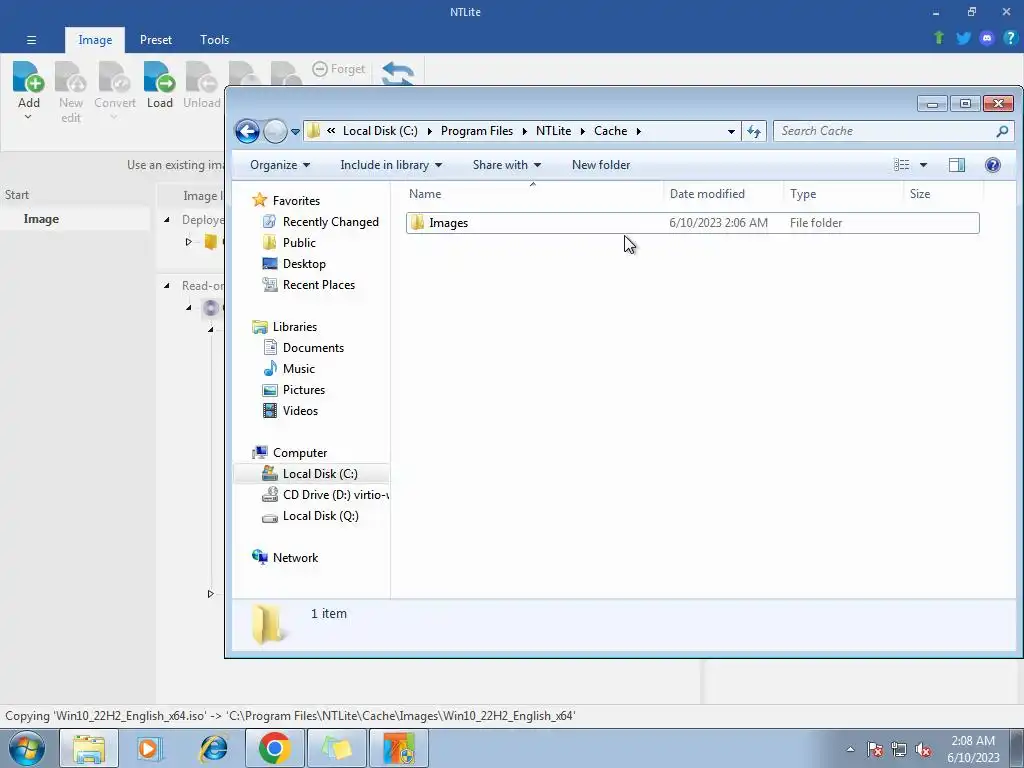Open Chrome from taskbar

(x=274, y=748)
